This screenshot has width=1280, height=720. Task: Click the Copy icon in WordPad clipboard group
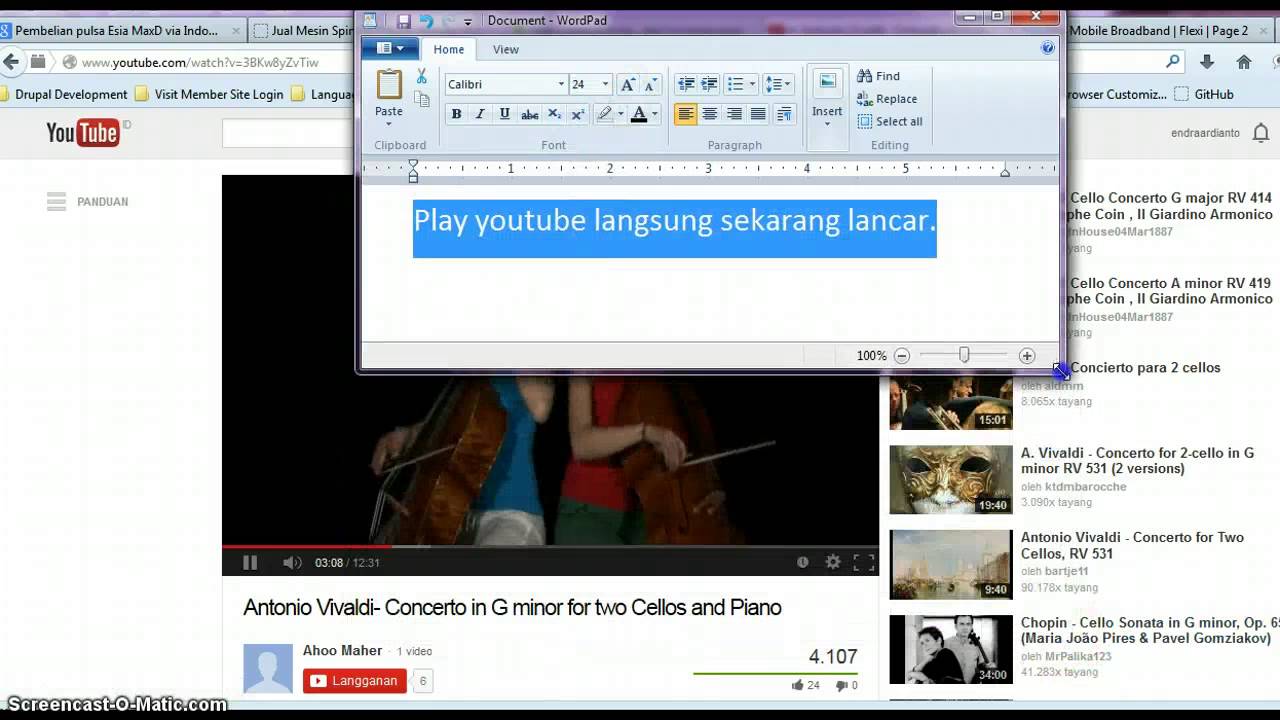click(x=422, y=99)
